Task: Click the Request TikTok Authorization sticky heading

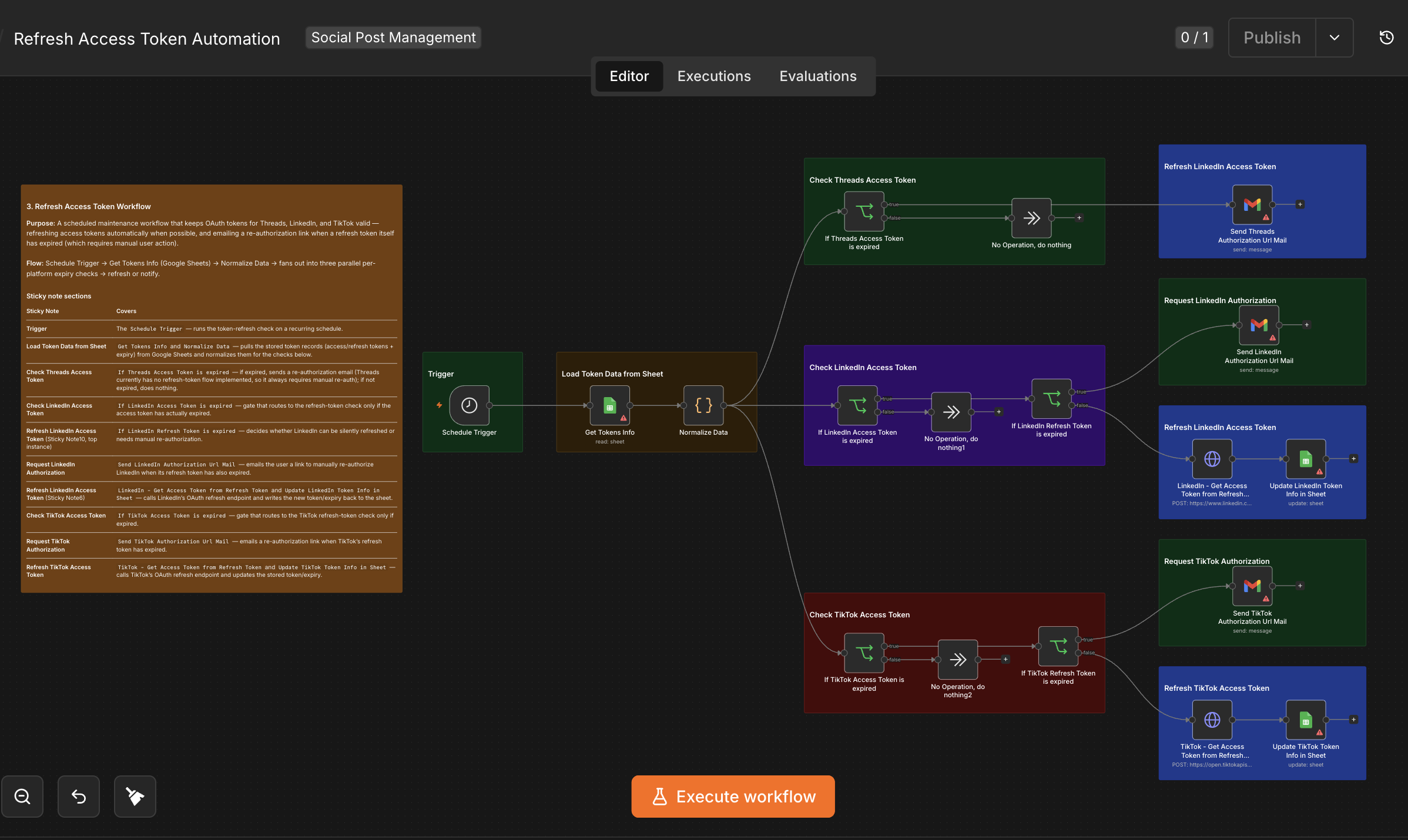Action: pos(1216,562)
